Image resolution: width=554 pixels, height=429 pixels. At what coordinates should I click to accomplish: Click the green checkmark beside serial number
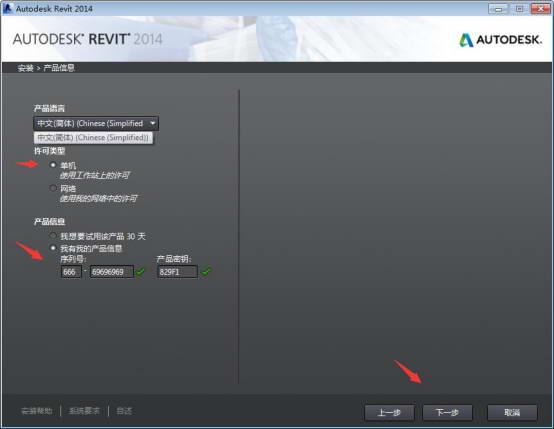(x=140, y=272)
